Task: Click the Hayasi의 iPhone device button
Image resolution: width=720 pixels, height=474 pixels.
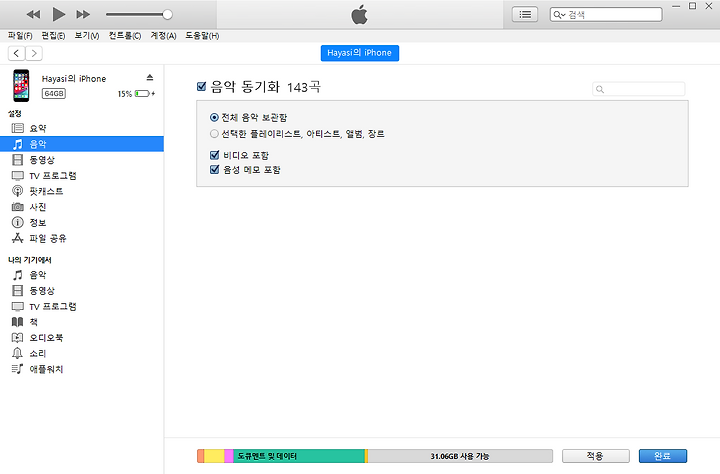Action: coord(360,53)
